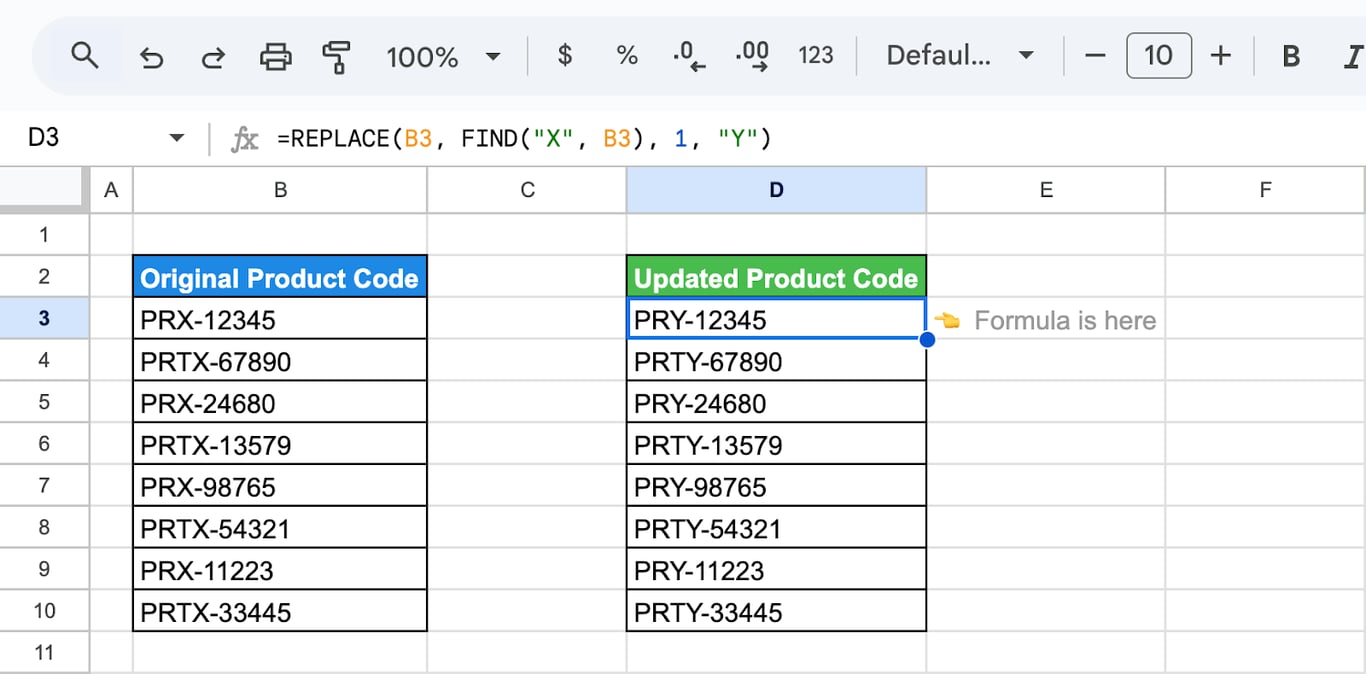This screenshot has height=674, width=1366.
Task: Select cell containing PRX-98765
Action: coord(280,486)
